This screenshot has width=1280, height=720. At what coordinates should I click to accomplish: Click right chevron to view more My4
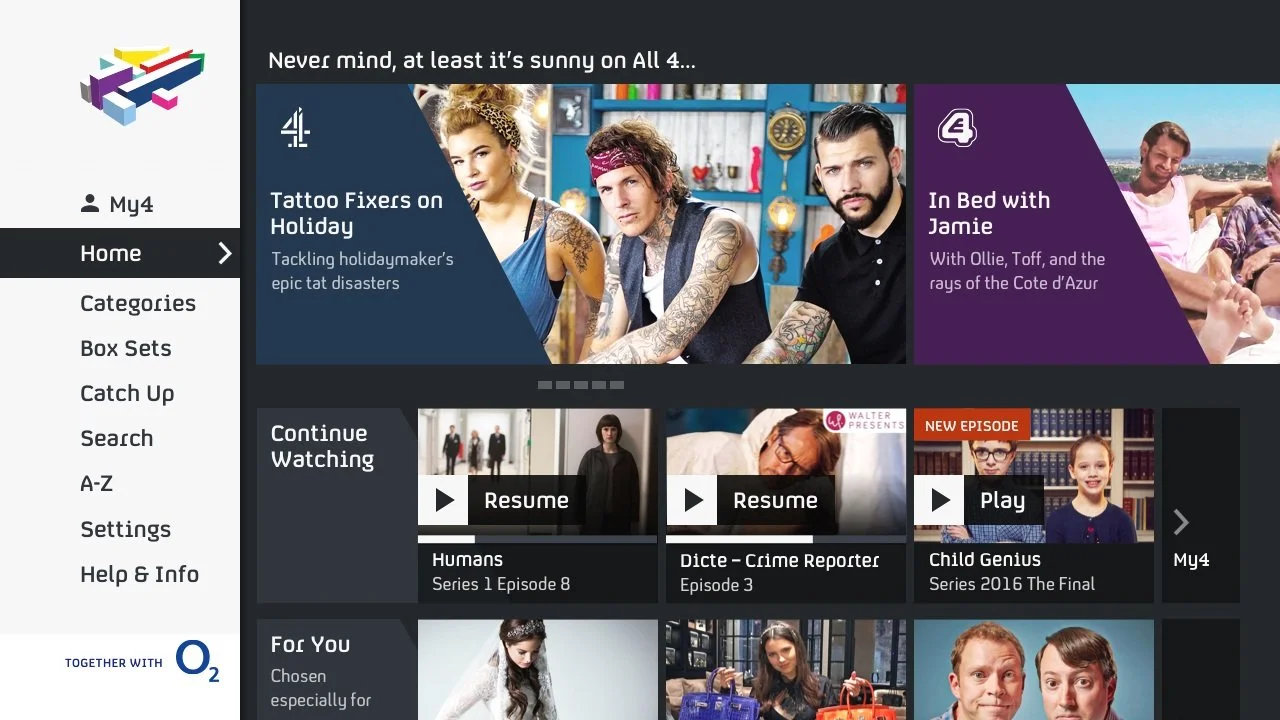(1181, 522)
